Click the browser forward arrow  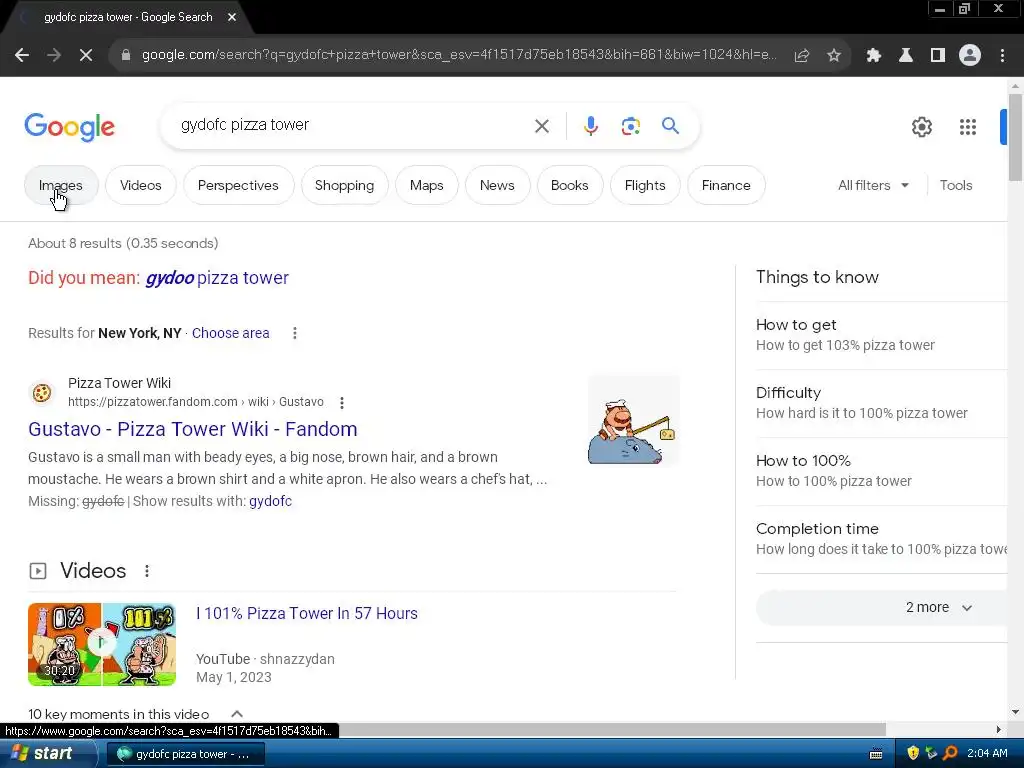(54, 55)
